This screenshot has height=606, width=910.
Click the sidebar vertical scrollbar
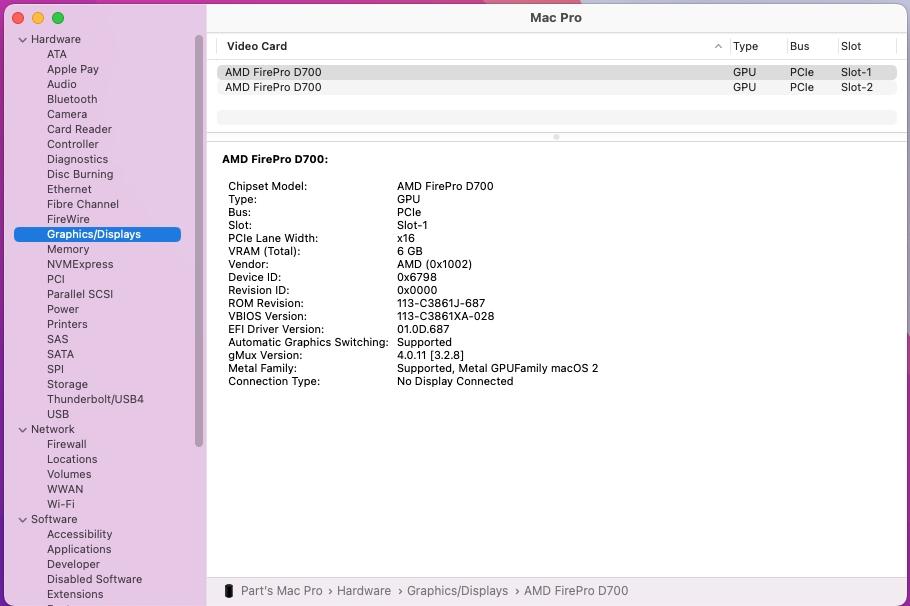click(199, 240)
